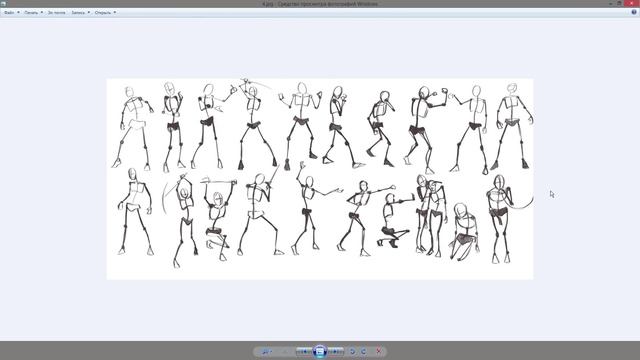Go to the previous photo

[x=304, y=351]
